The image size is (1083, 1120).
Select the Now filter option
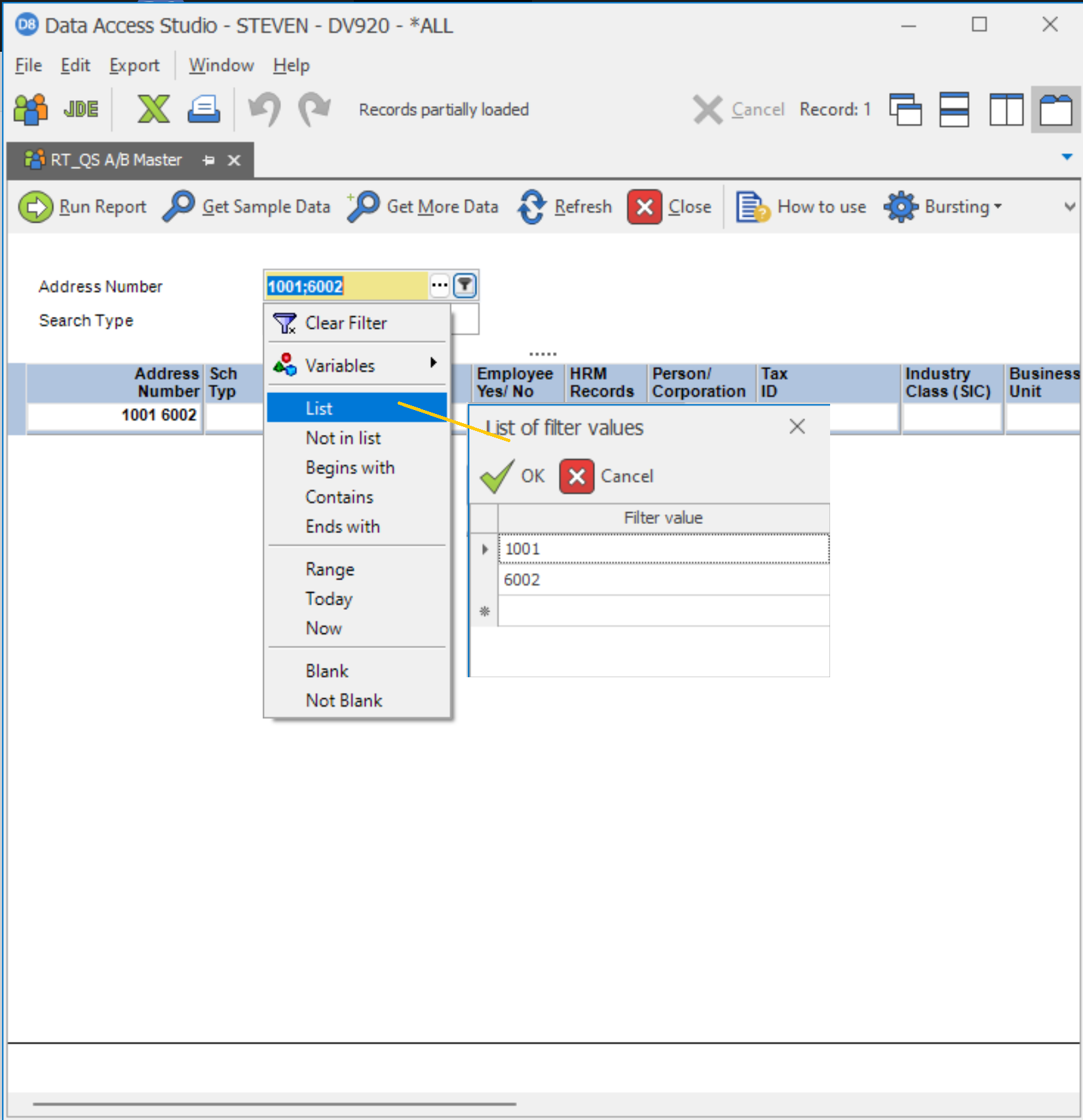tap(357, 627)
